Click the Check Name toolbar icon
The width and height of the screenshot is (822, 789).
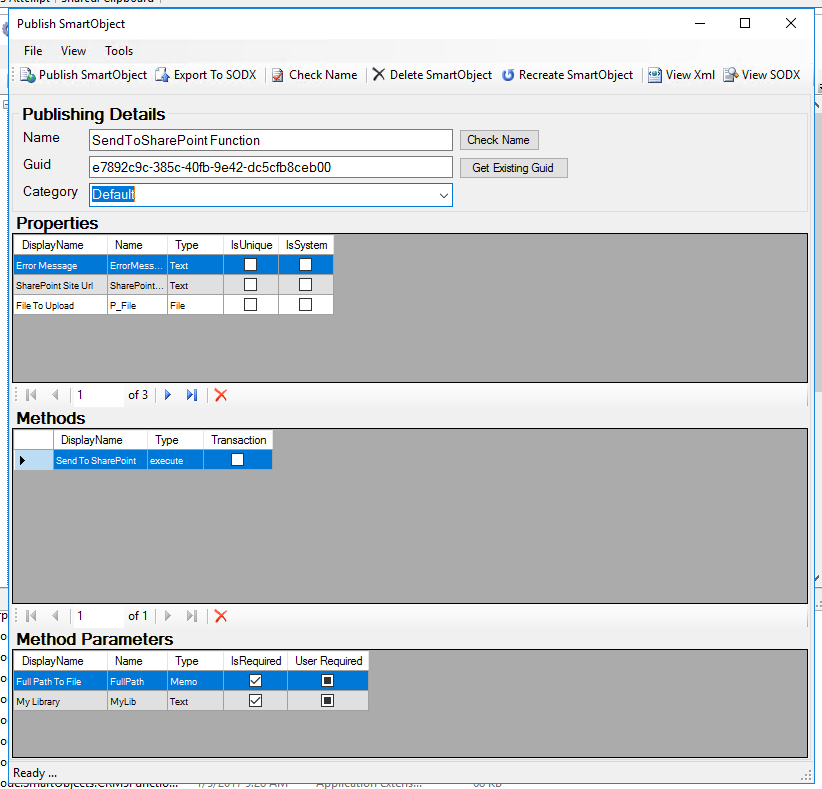click(x=277, y=74)
